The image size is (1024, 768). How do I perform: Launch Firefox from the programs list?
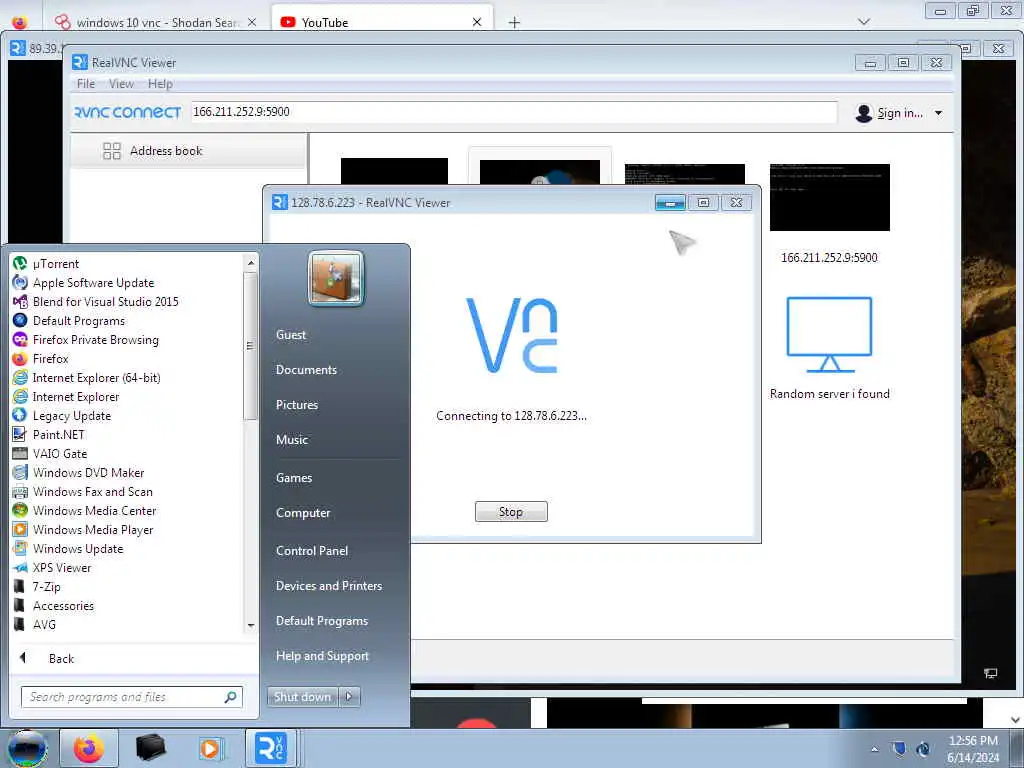tap(50, 359)
